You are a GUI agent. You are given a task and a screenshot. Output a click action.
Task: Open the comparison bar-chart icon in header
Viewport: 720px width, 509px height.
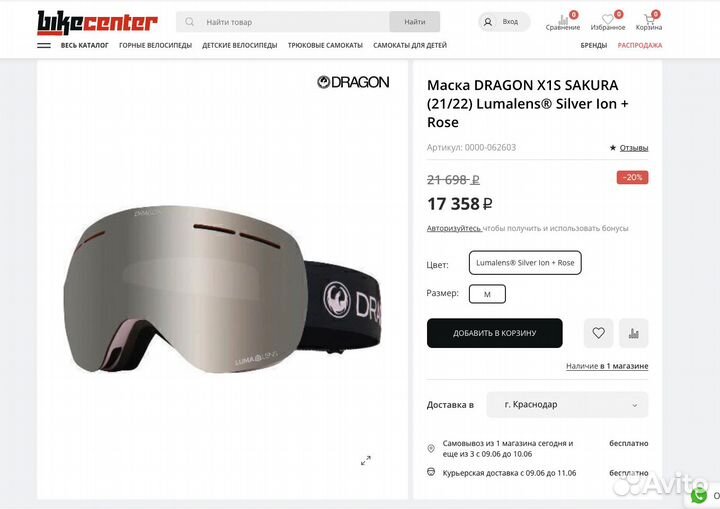pos(562,19)
